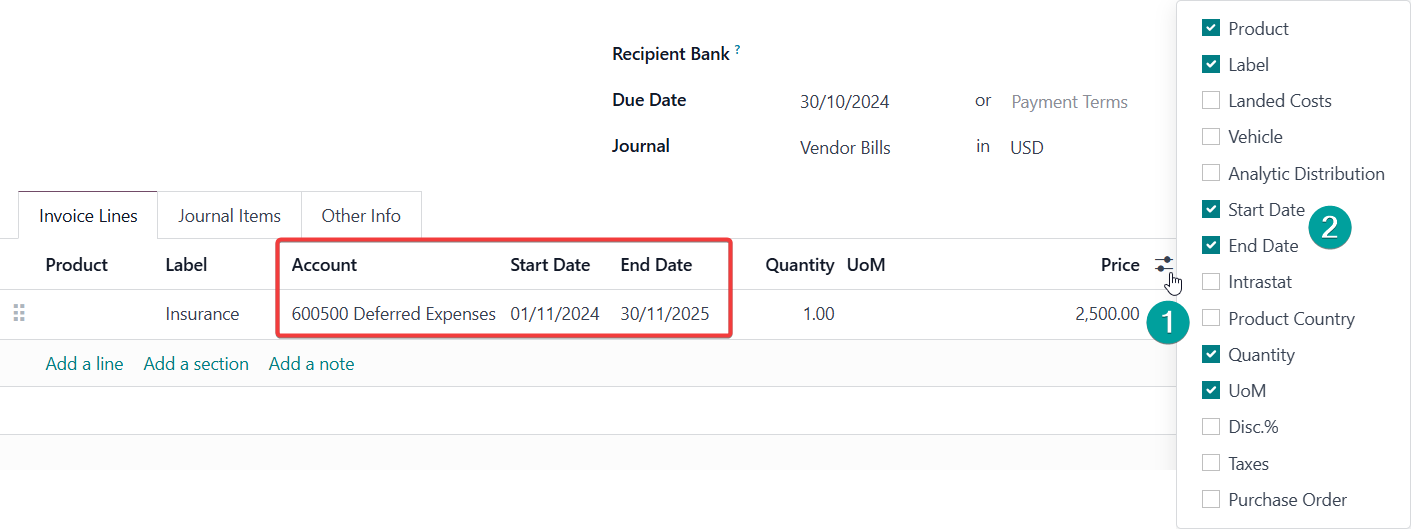Click the green annotation marker number 2
This screenshot has width=1411, height=529.
click(1331, 227)
